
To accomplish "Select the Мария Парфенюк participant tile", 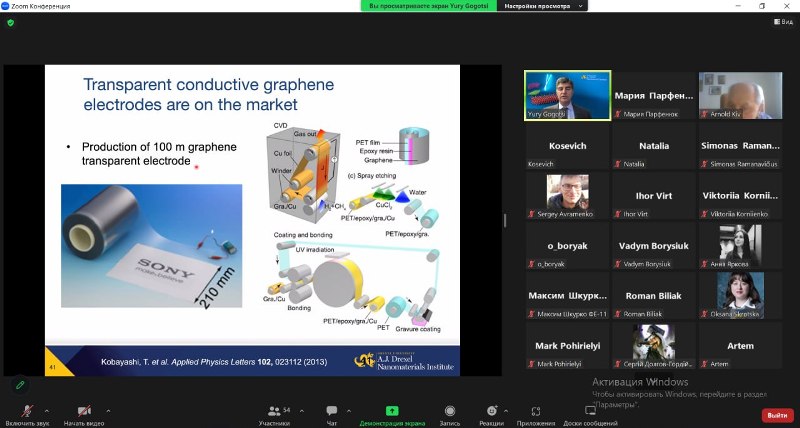I will [654, 95].
